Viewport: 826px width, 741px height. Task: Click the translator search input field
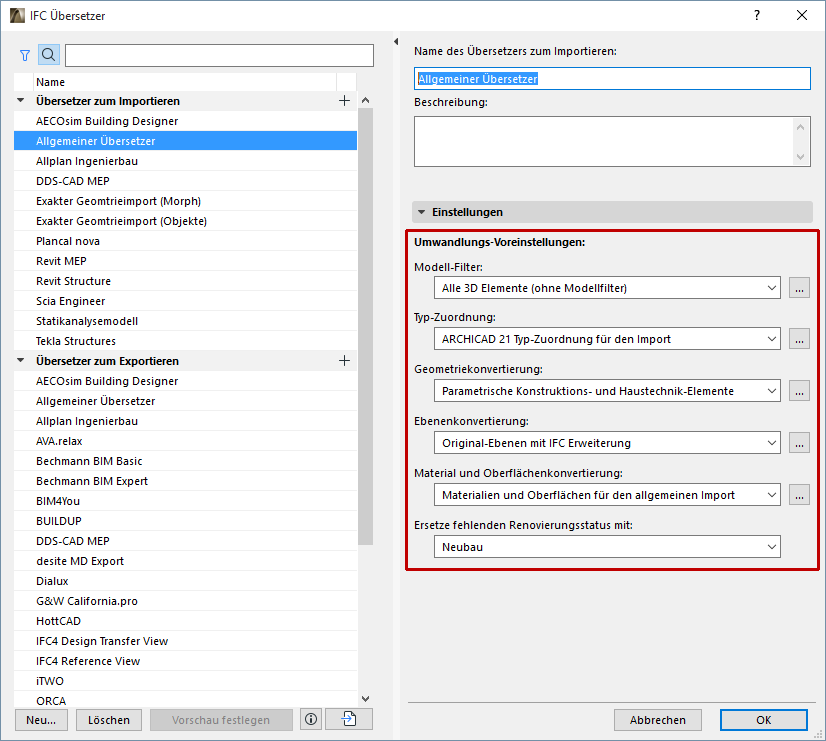pyautogui.click(x=219, y=55)
